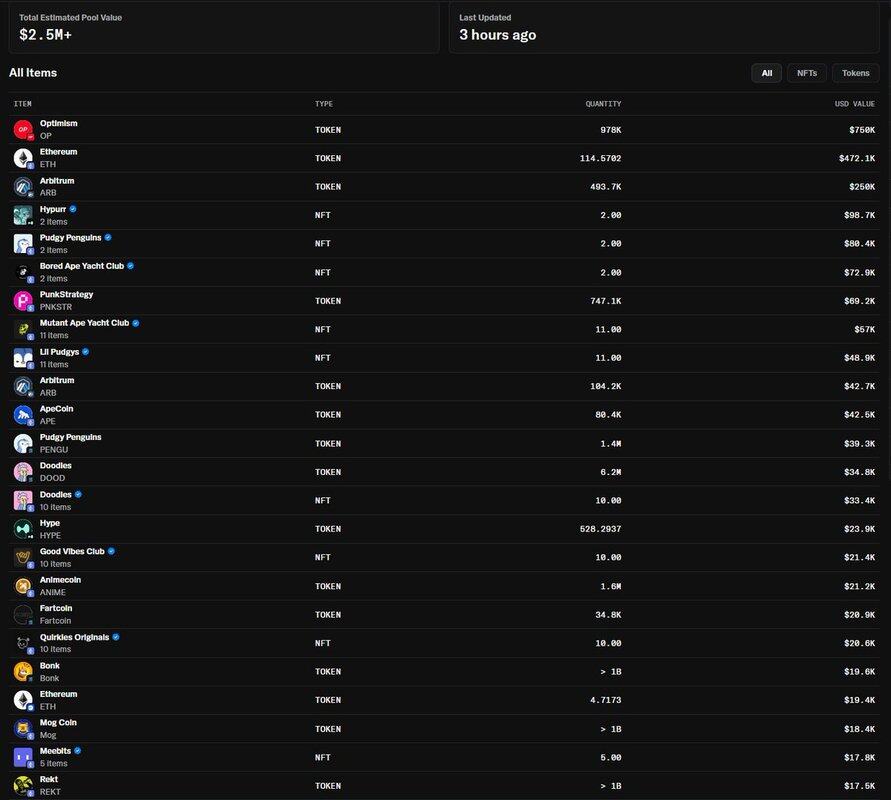Viewport: 891px width, 800px height.
Task: Click the verified badge next to Quirkies Originals
Action: point(116,637)
